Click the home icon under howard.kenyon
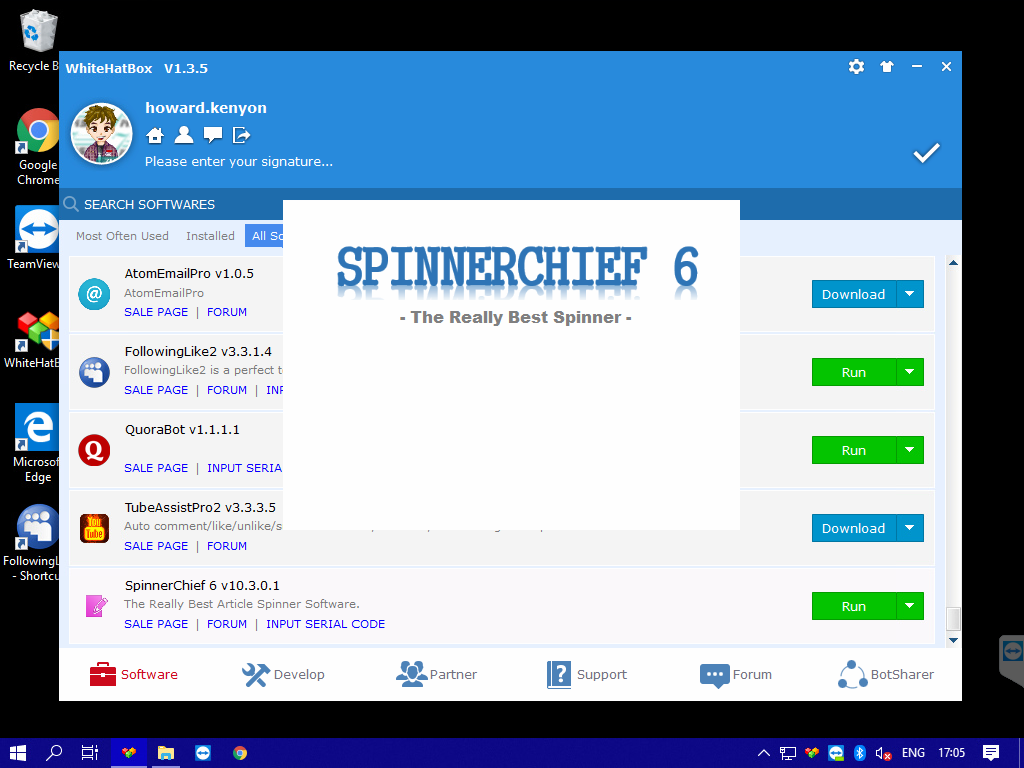Image resolution: width=1024 pixels, height=768 pixels. pos(155,135)
